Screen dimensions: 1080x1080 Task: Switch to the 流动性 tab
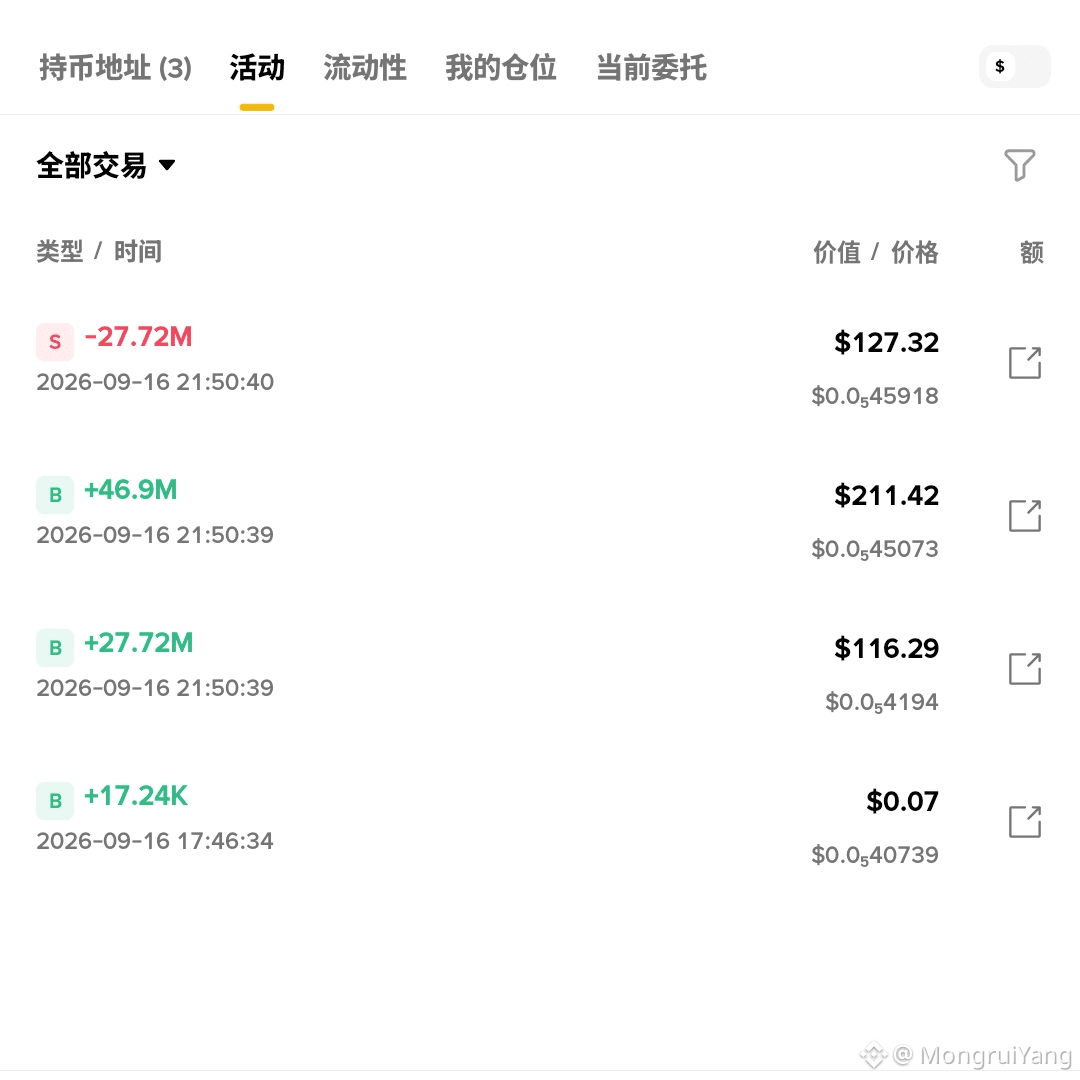pyautogui.click(x=365, y=68)
